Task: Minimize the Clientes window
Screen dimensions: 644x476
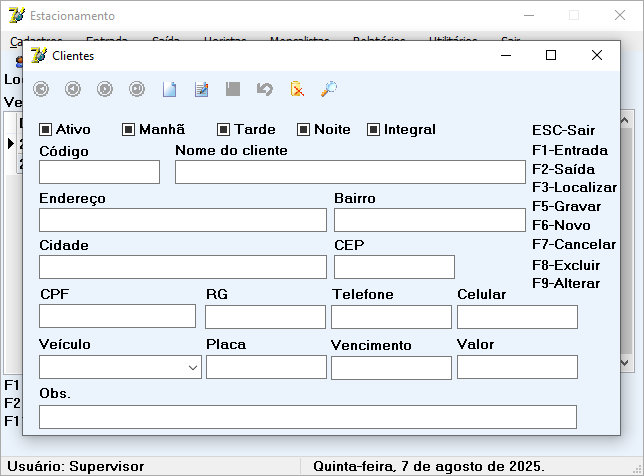Action: 506,55
